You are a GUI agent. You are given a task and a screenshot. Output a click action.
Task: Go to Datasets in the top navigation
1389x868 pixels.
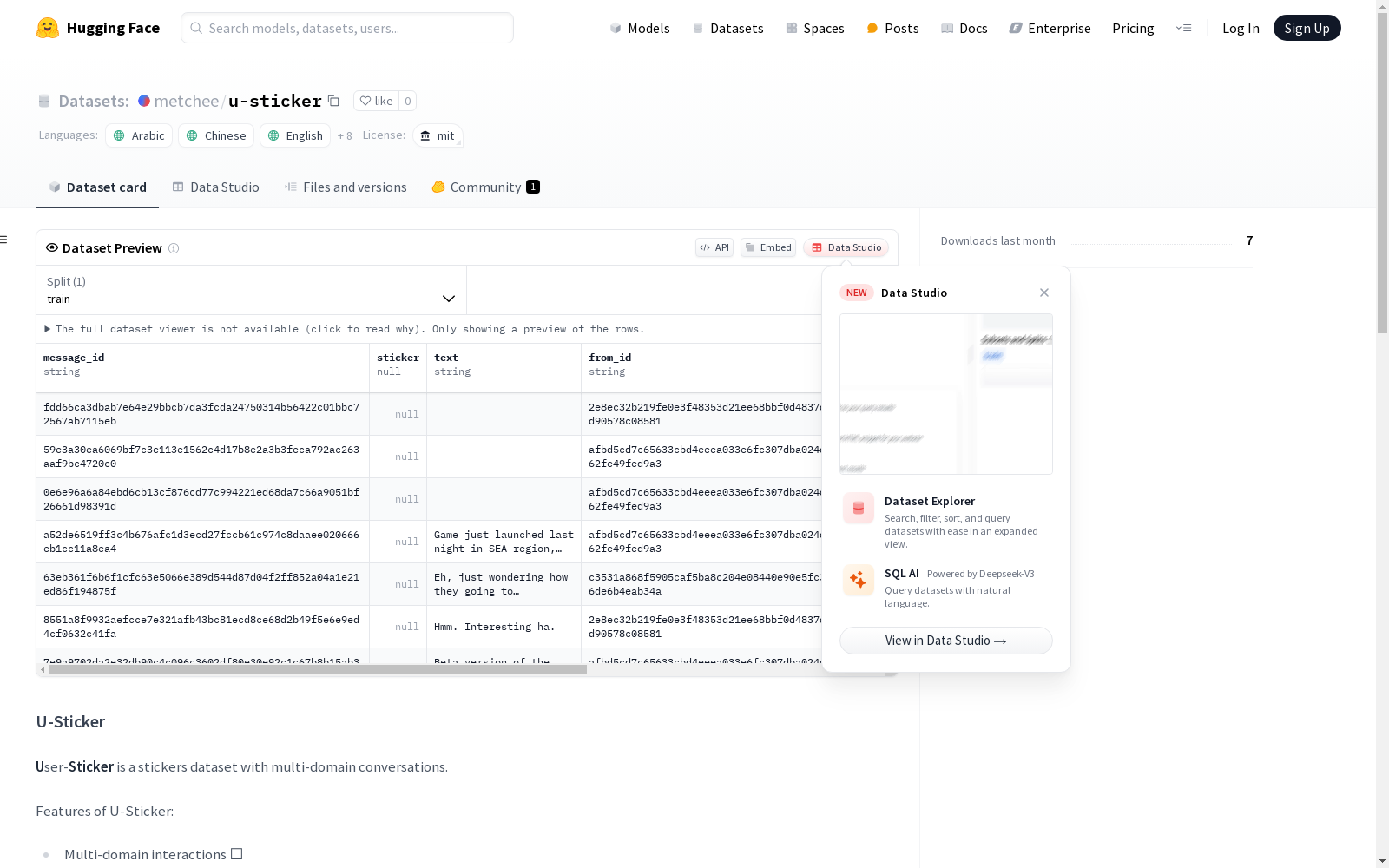[727, 28]
